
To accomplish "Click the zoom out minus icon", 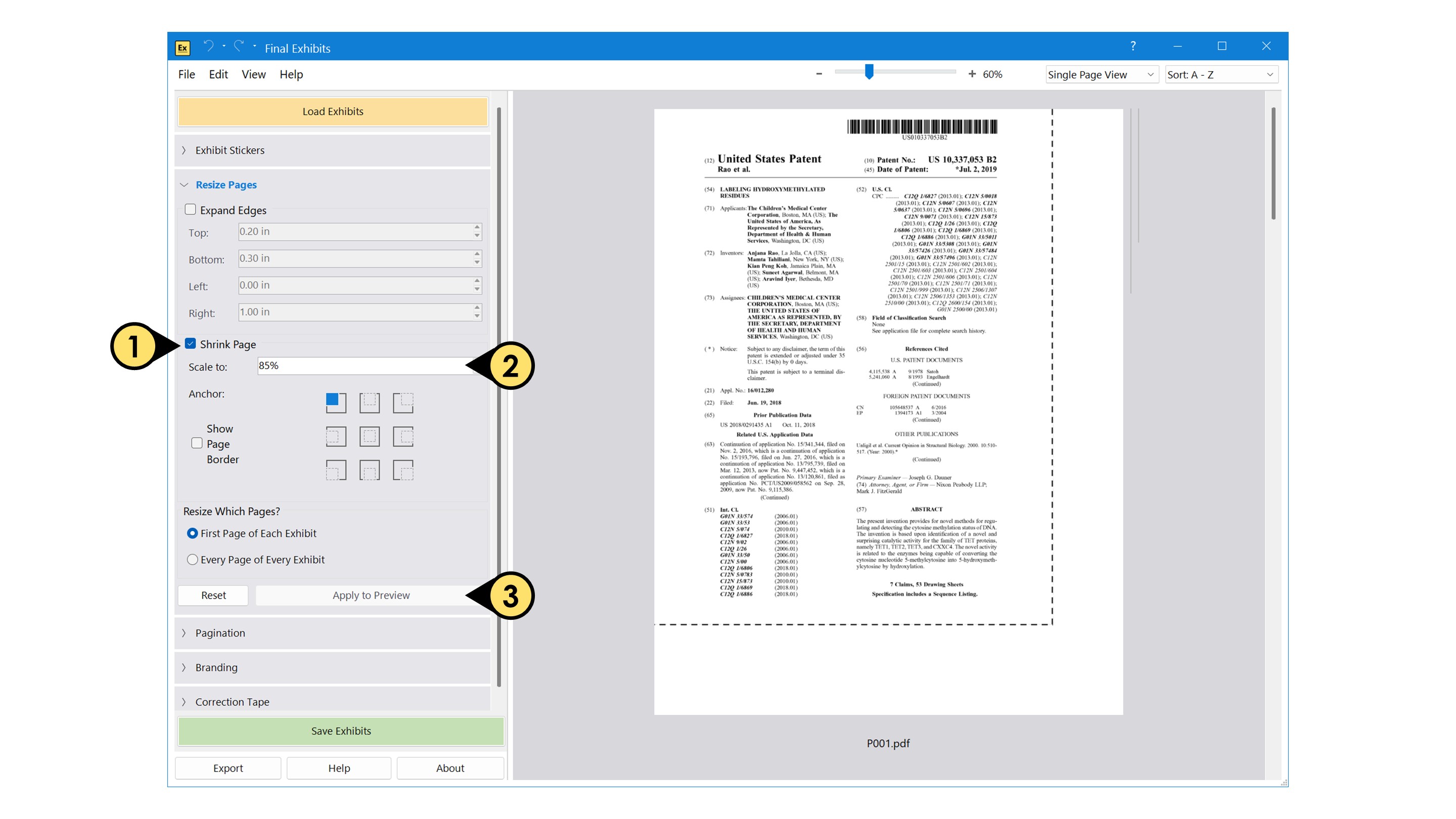I will [x=819, y=74].
